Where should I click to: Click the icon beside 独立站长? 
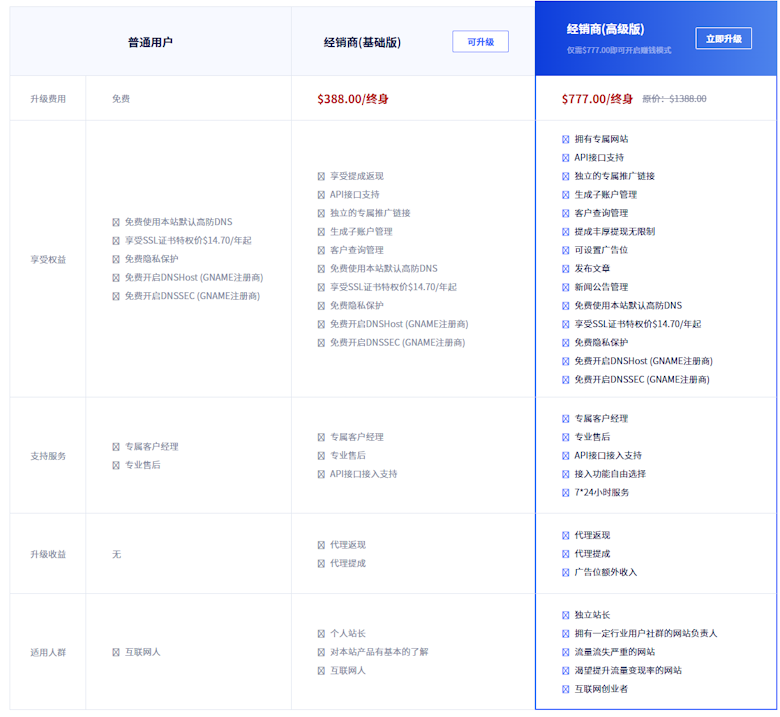tap(565, 615)
